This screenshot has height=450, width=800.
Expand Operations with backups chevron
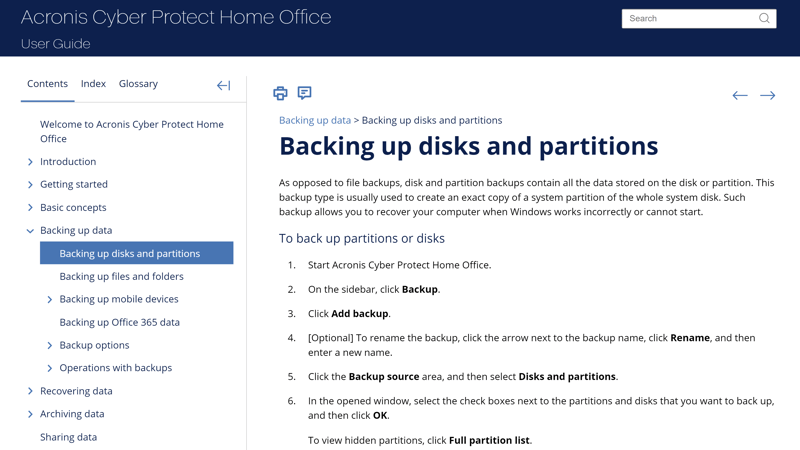coord(49,368)
